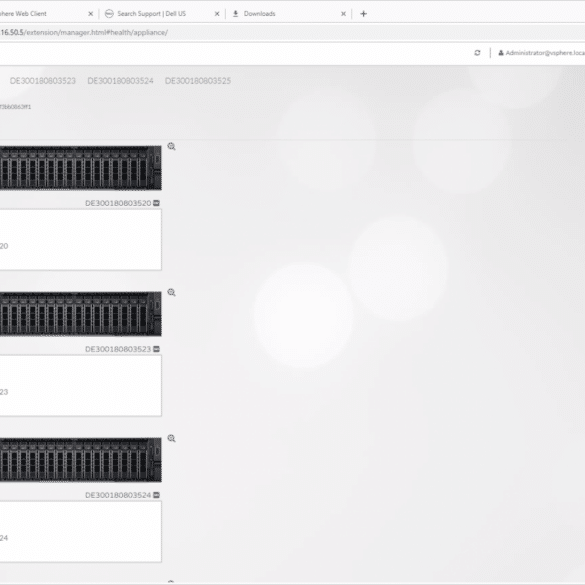The image size is (585, 585).
Task: Select the DE300180803525 appliance tab at top
Action: click(x=198, y=81)
